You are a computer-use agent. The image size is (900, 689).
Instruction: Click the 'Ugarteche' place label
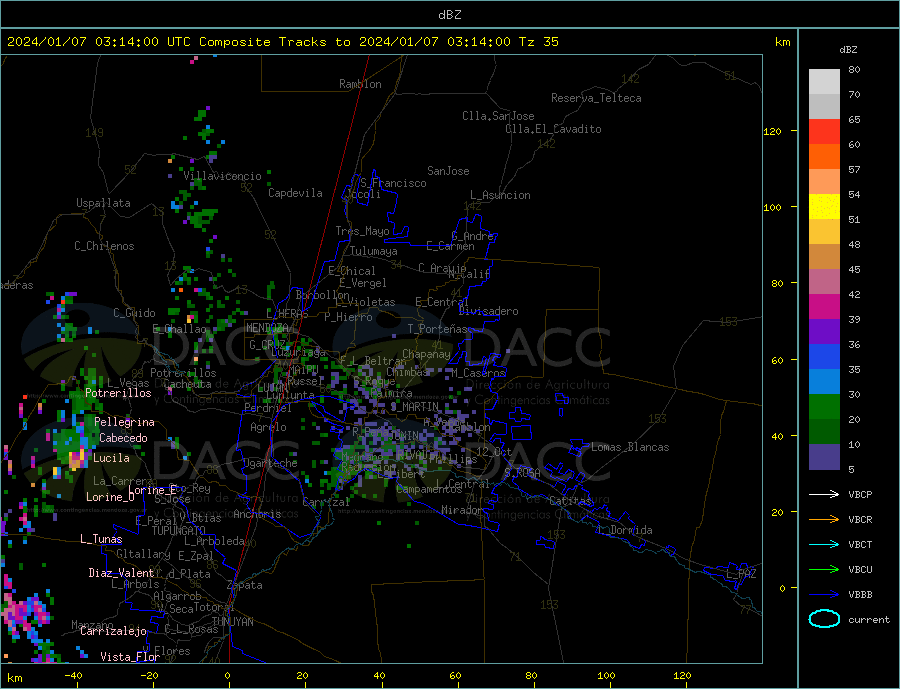pyautogui.click(x=270, y=463)
